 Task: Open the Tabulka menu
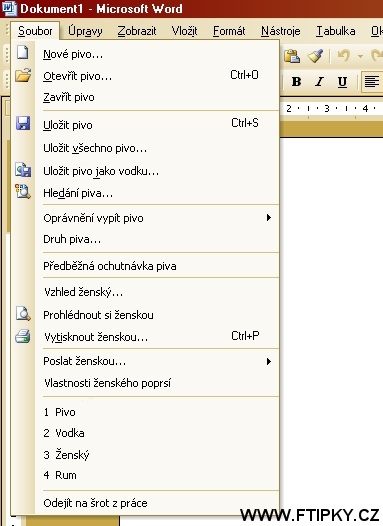pos(336,31)
